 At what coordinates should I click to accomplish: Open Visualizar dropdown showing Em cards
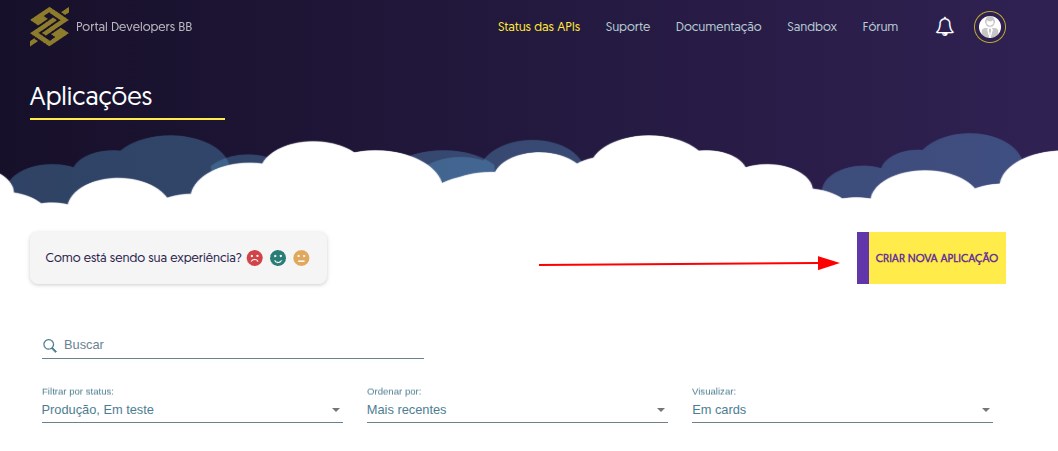point(841,410)
